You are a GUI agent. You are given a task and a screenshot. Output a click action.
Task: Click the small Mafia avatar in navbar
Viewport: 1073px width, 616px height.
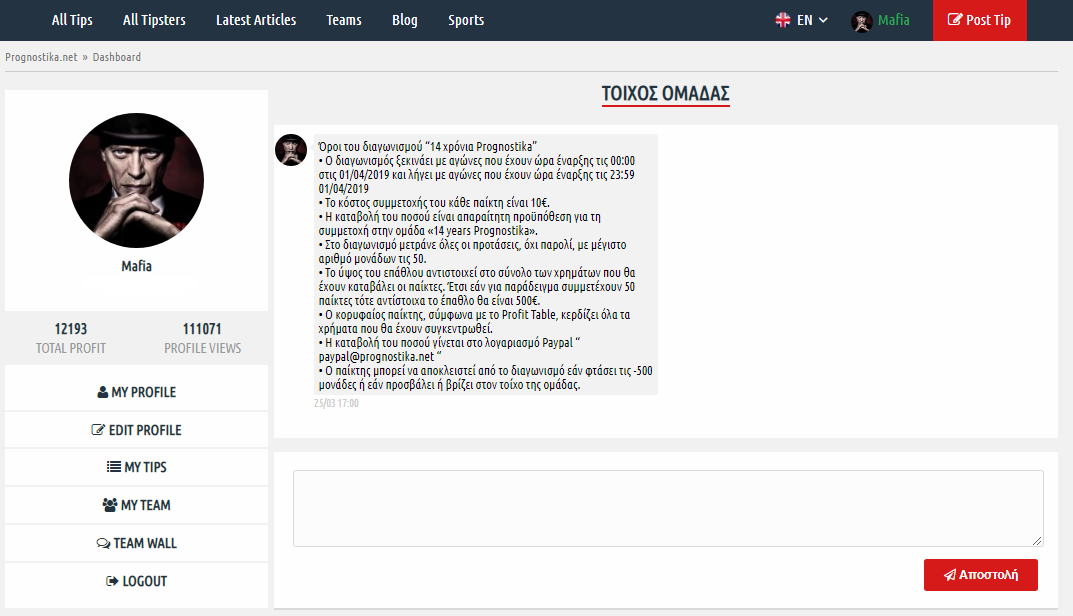coord(862,21)
